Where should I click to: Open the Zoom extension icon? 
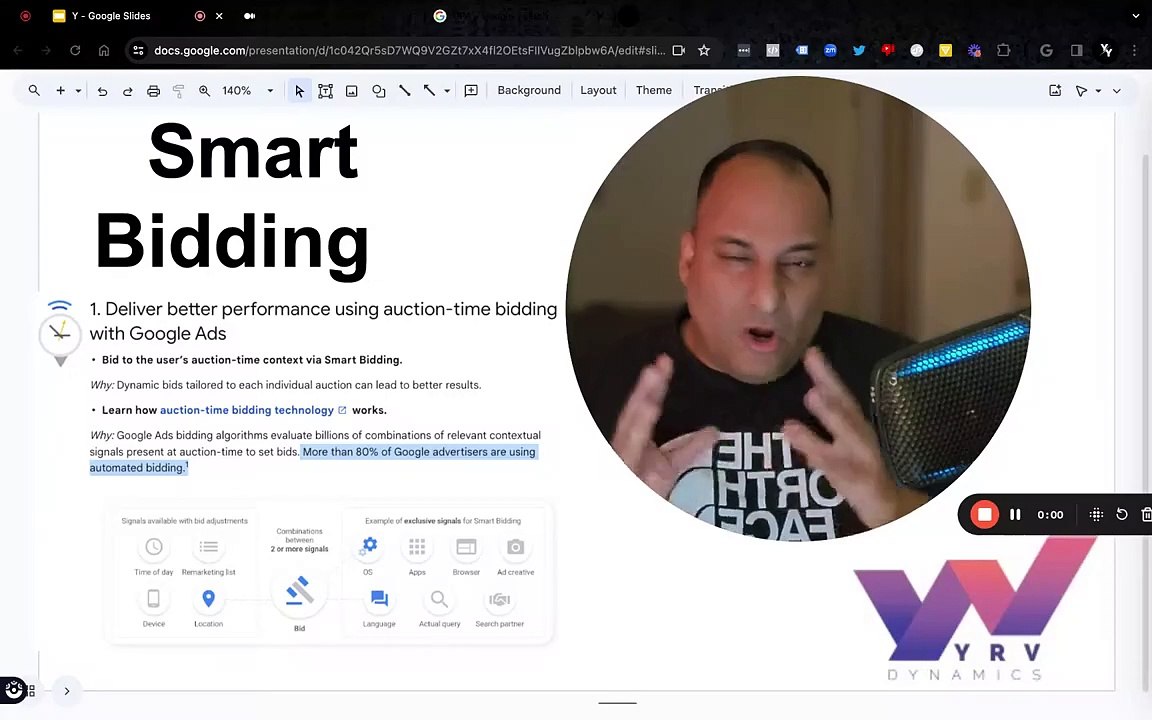(x=830, y=50)
